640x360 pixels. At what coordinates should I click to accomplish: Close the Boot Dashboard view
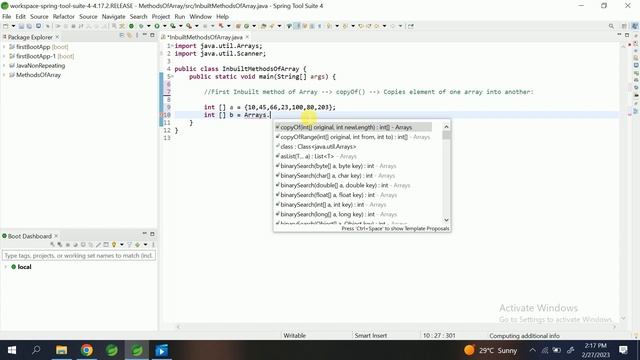pyautogui.click(x=56, y=236)
